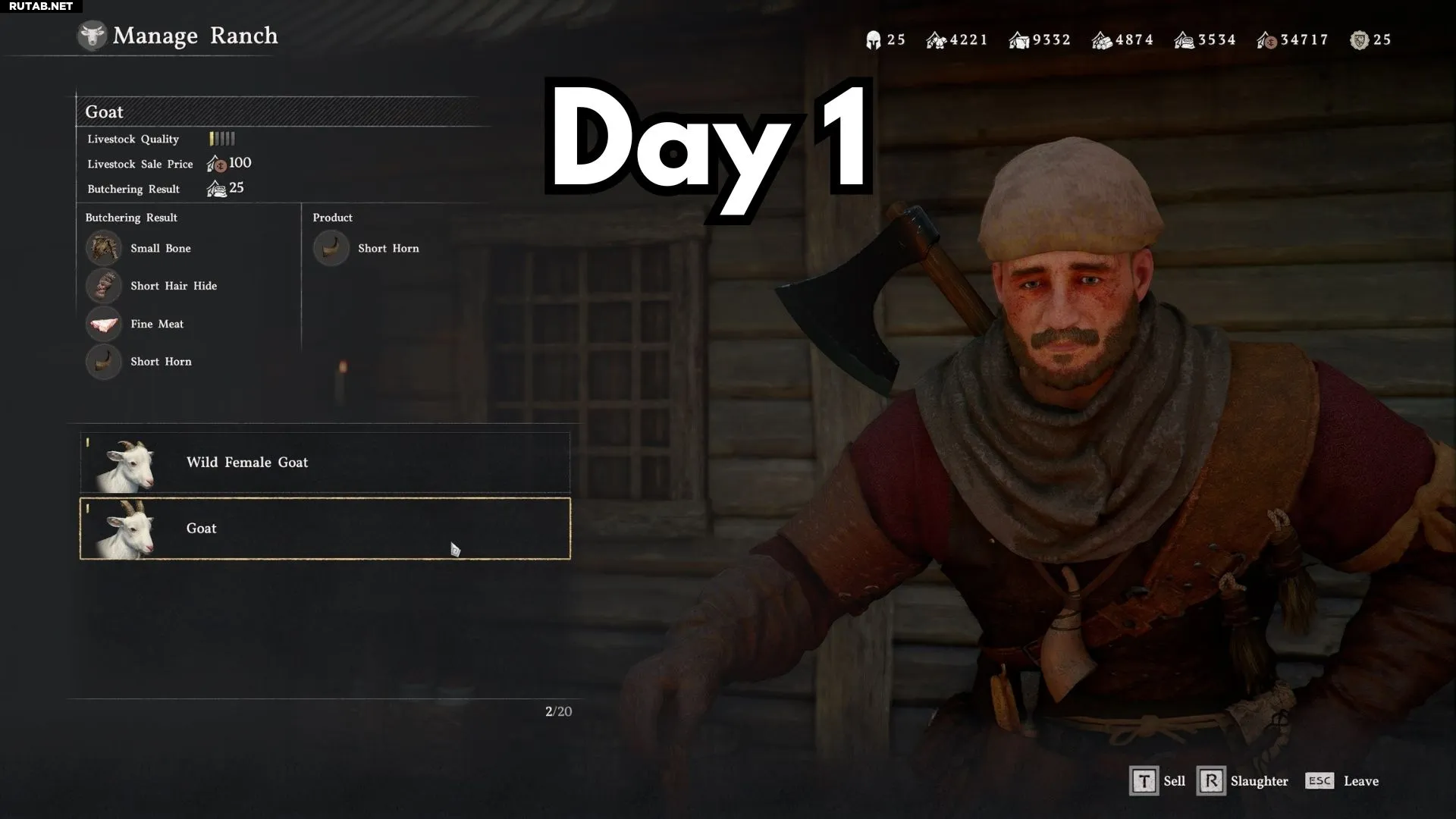
Task: Click the coin resource icon showing 34717
Action: tap(1266, 40)
